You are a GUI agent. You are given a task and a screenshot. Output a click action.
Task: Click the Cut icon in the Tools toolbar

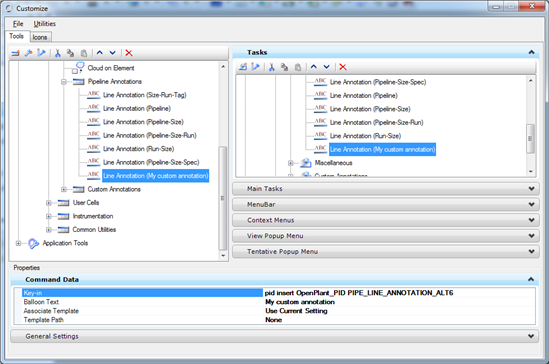(x=58, y=53)
